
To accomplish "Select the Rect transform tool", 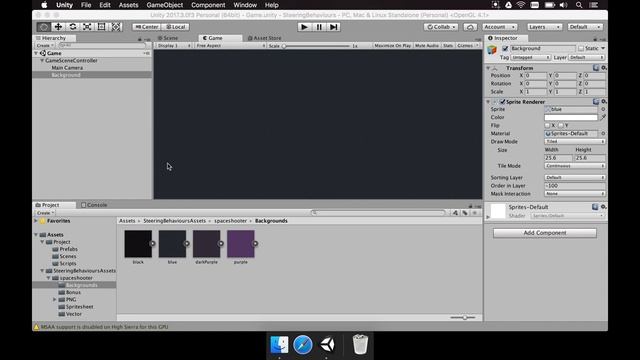I will [x=101, y=27].
